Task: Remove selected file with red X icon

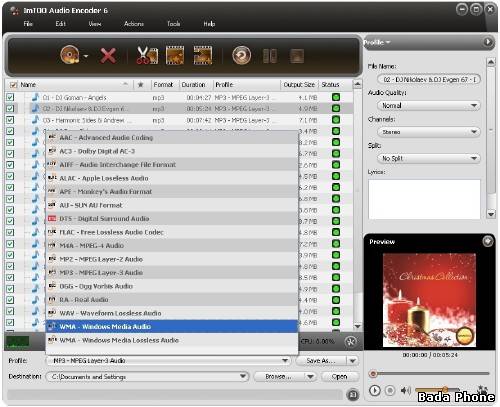Action: coord(108,56)
